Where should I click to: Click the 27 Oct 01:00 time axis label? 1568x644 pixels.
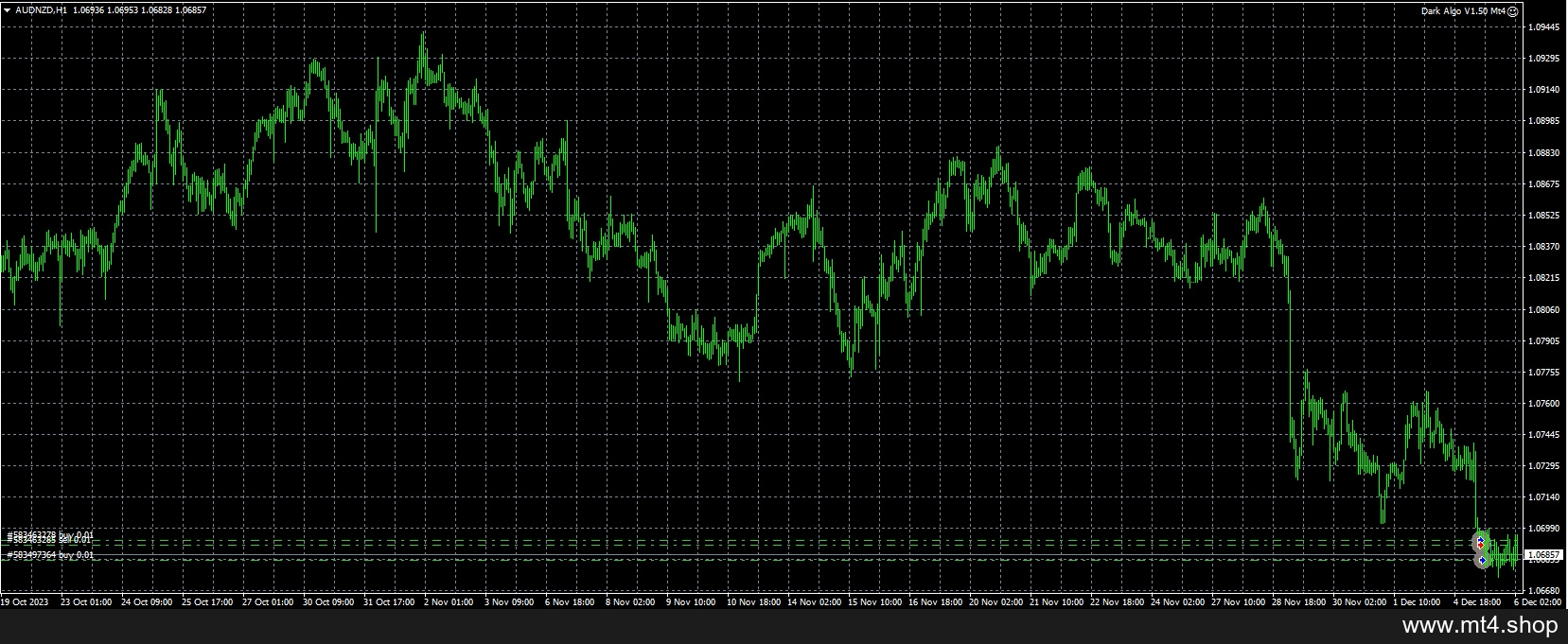(x=268, y=601)
